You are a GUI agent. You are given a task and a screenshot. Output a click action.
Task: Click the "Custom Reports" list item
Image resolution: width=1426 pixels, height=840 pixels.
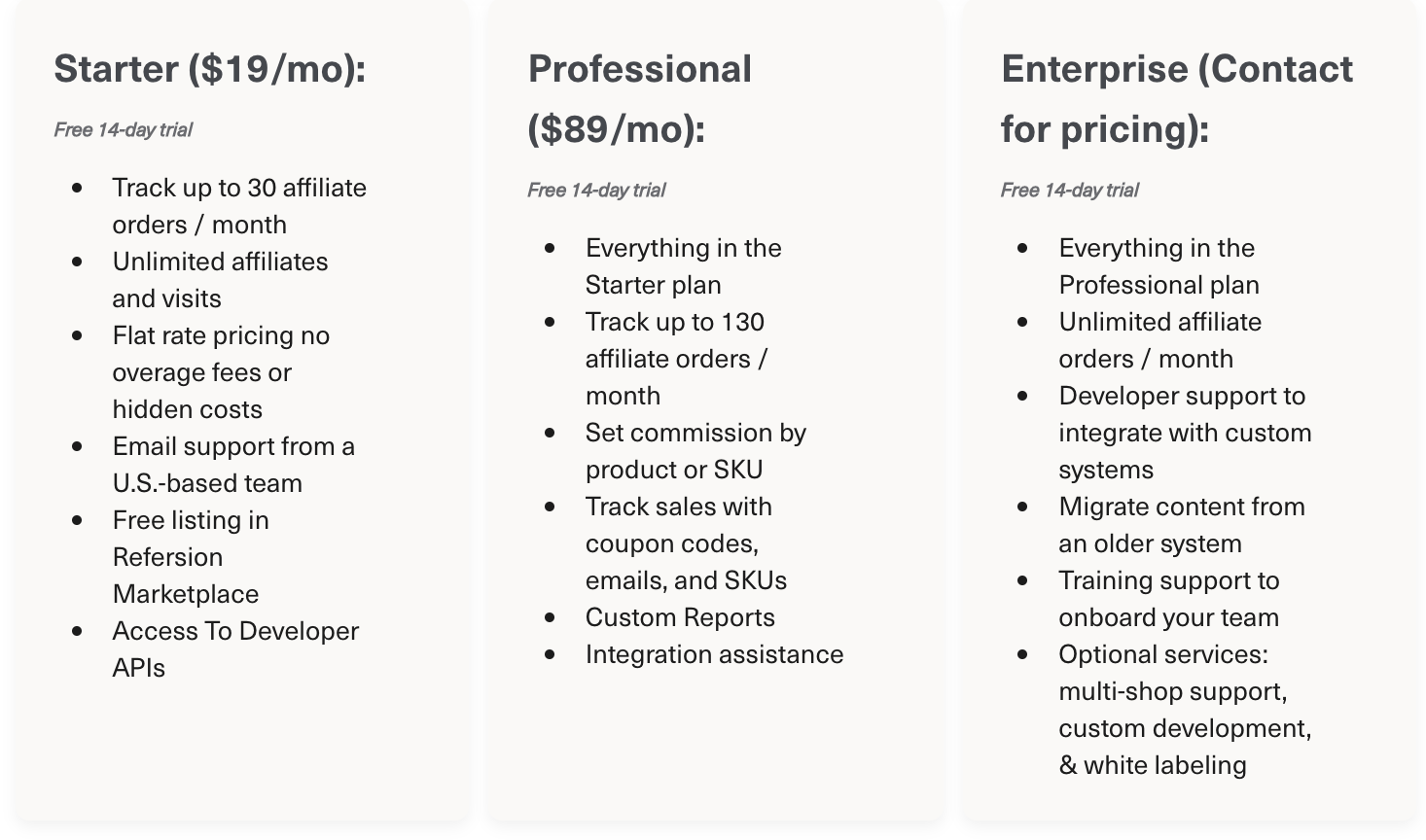tap(680, 617)
